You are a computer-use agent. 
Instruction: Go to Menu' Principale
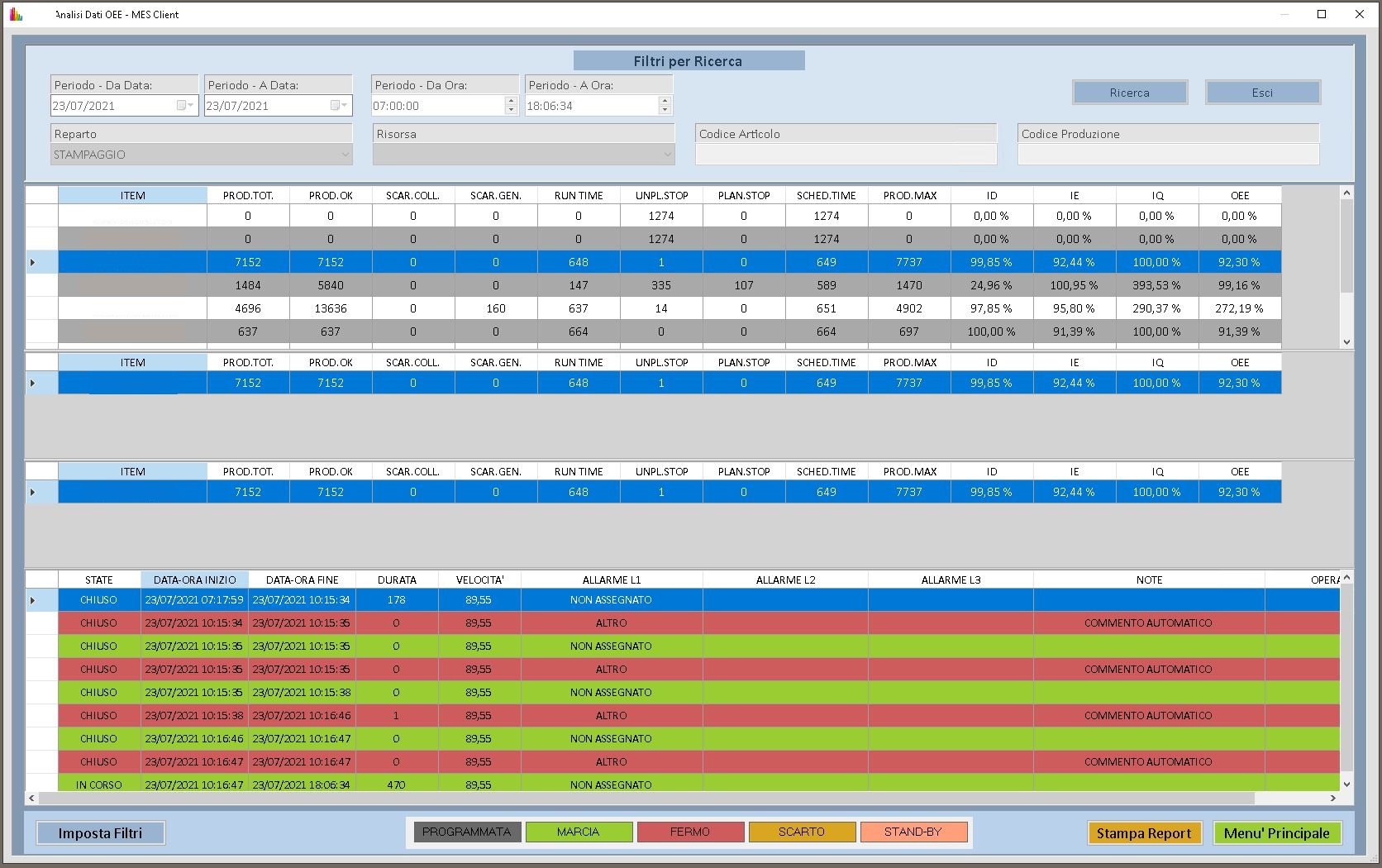[x=1277, y=833]
